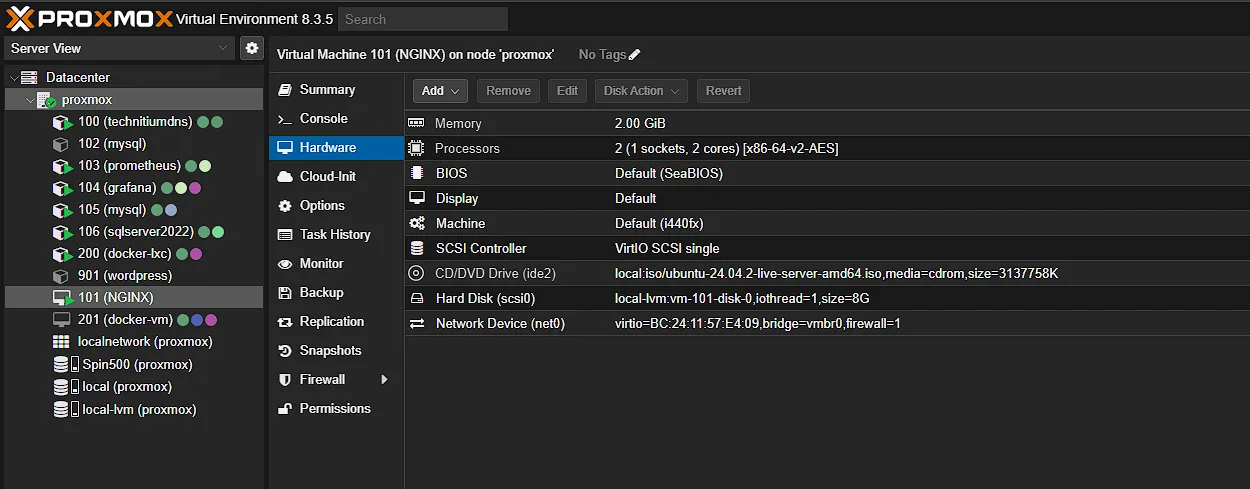Open the Options tab

coord(336,205)
